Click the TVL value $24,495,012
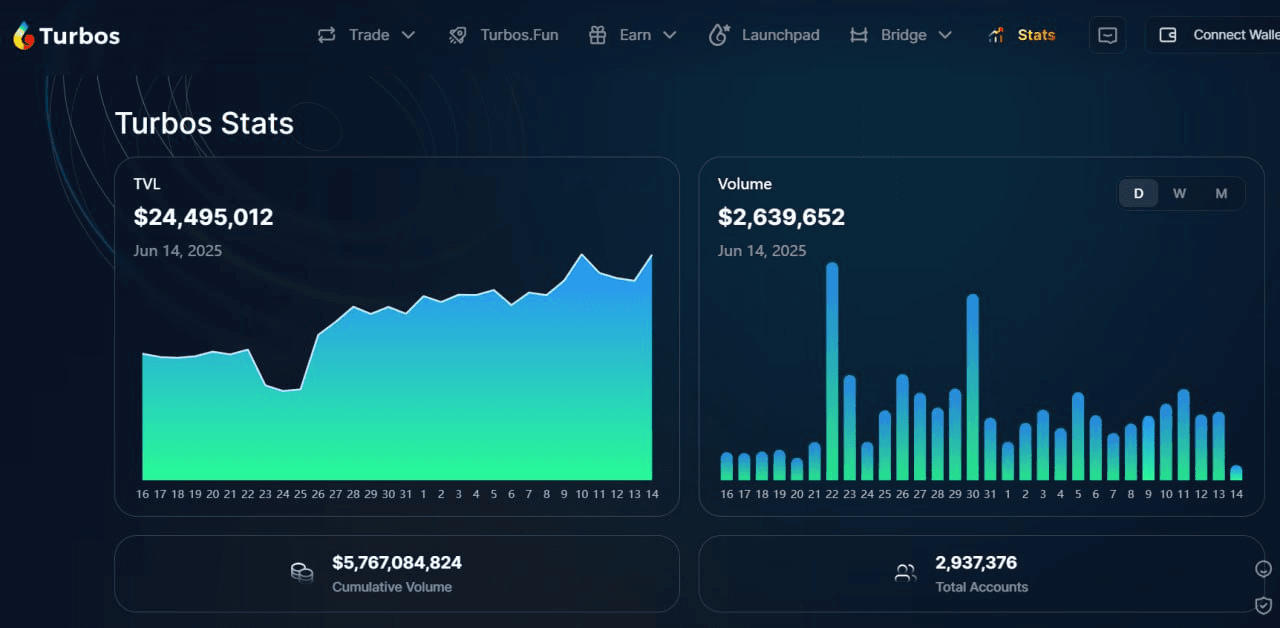Viewport: 1280px width, 628px height. tap(203, 217)
